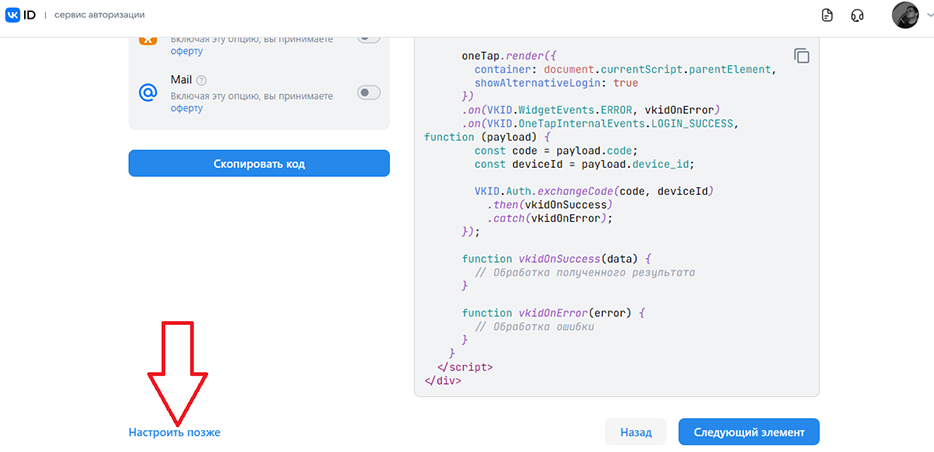Click the Mail service icon
This screenshot has width=934, height=452.
[x=148, y=92]
